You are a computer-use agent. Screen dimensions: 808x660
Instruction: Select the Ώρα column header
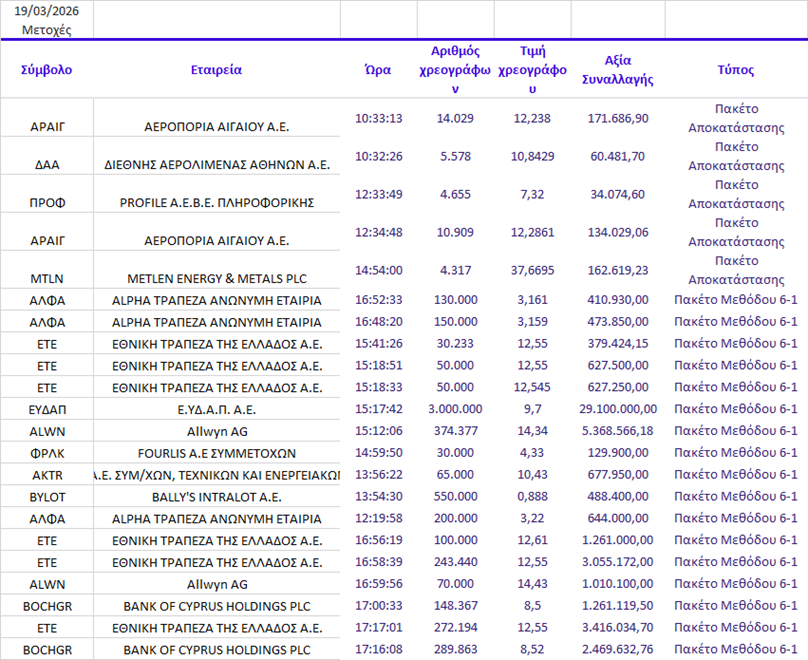point(378,70)
